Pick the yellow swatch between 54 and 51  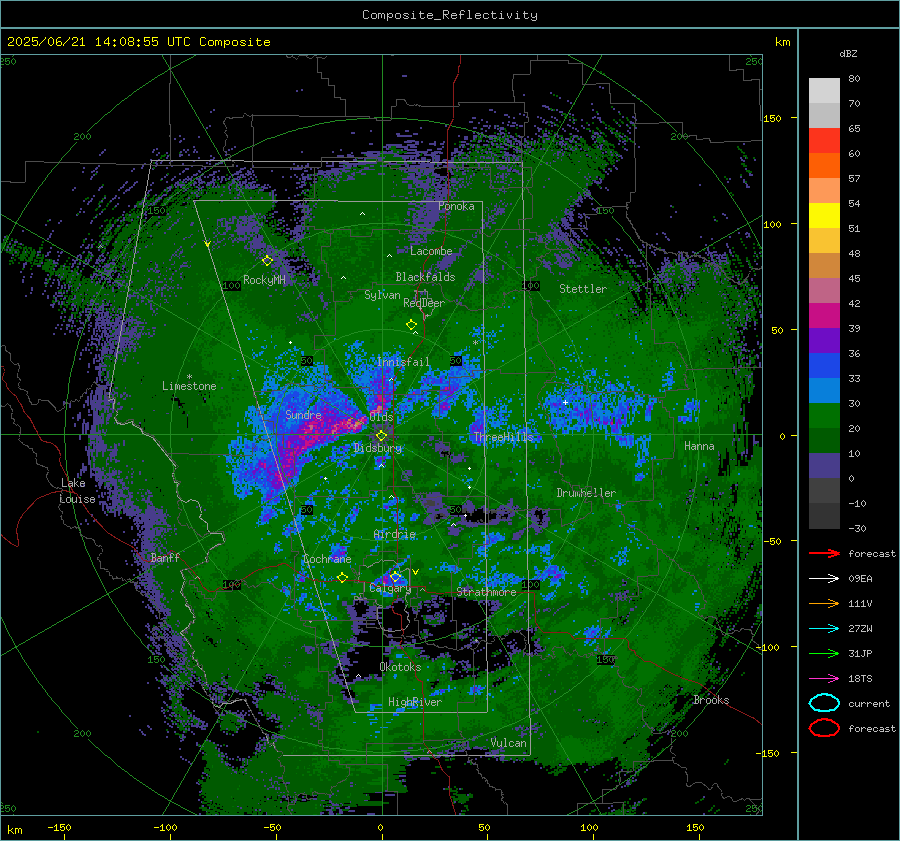point(824,216)
